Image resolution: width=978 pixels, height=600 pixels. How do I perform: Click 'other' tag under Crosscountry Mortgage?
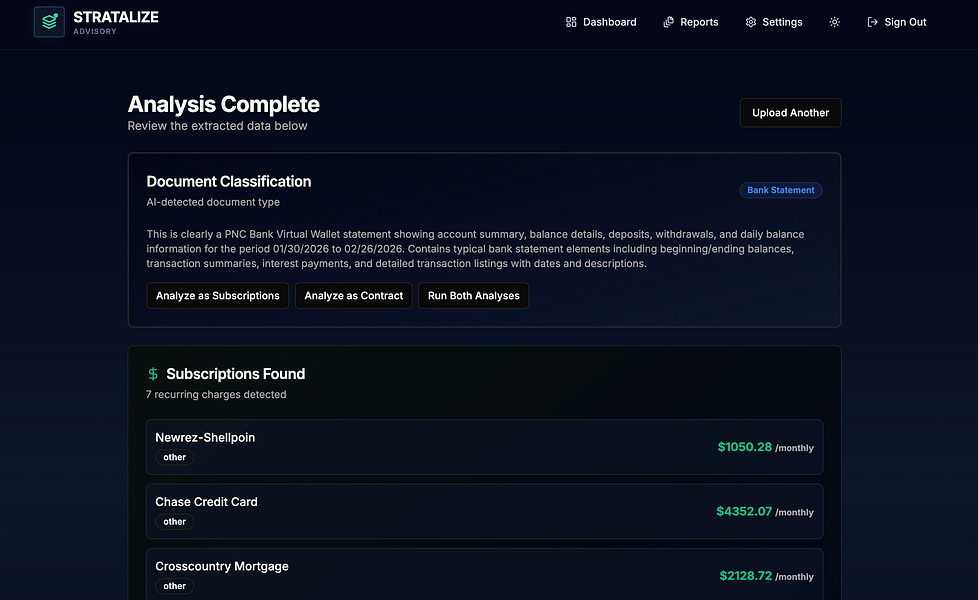175,586
